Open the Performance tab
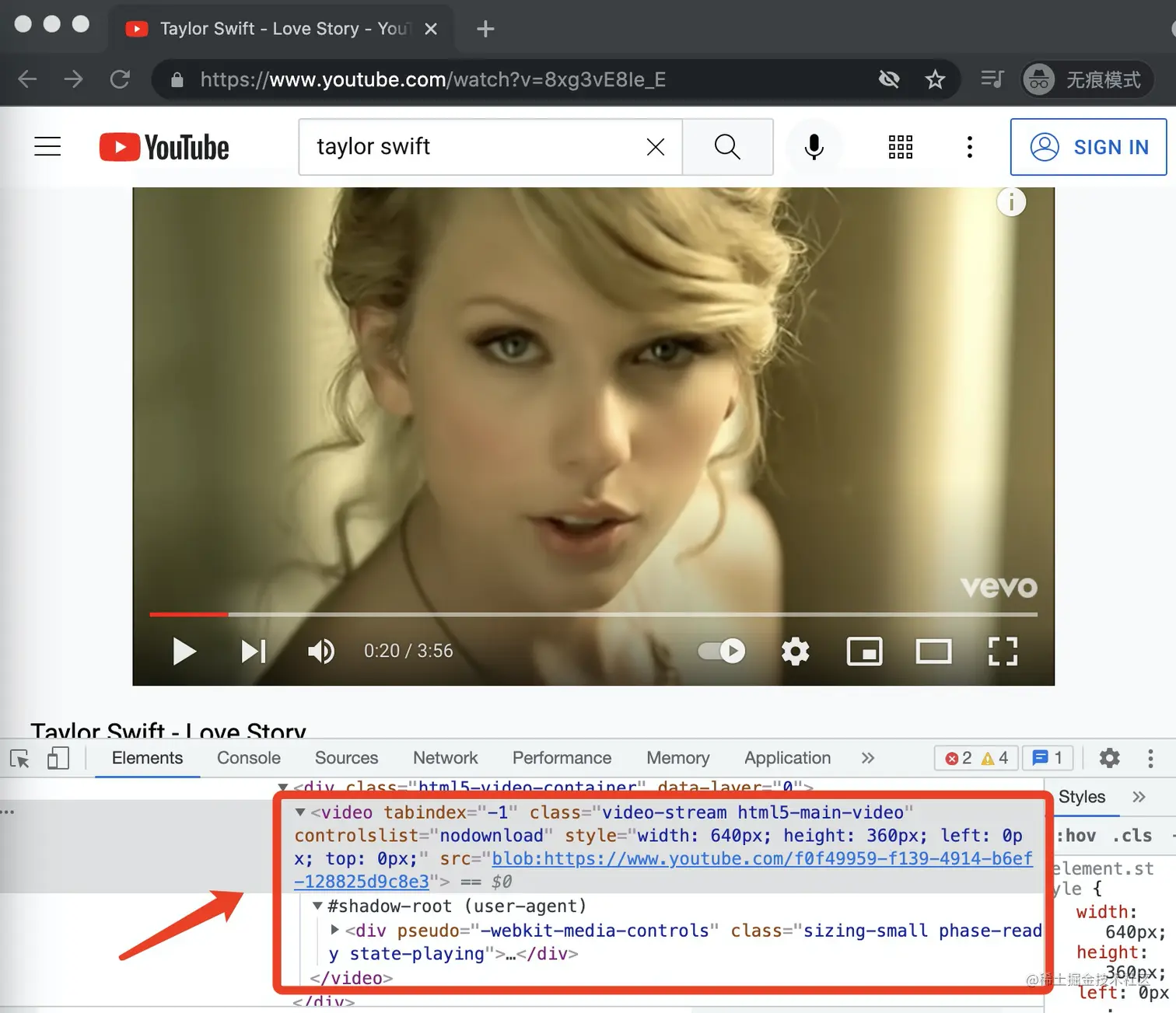 [x=562, y=758]
